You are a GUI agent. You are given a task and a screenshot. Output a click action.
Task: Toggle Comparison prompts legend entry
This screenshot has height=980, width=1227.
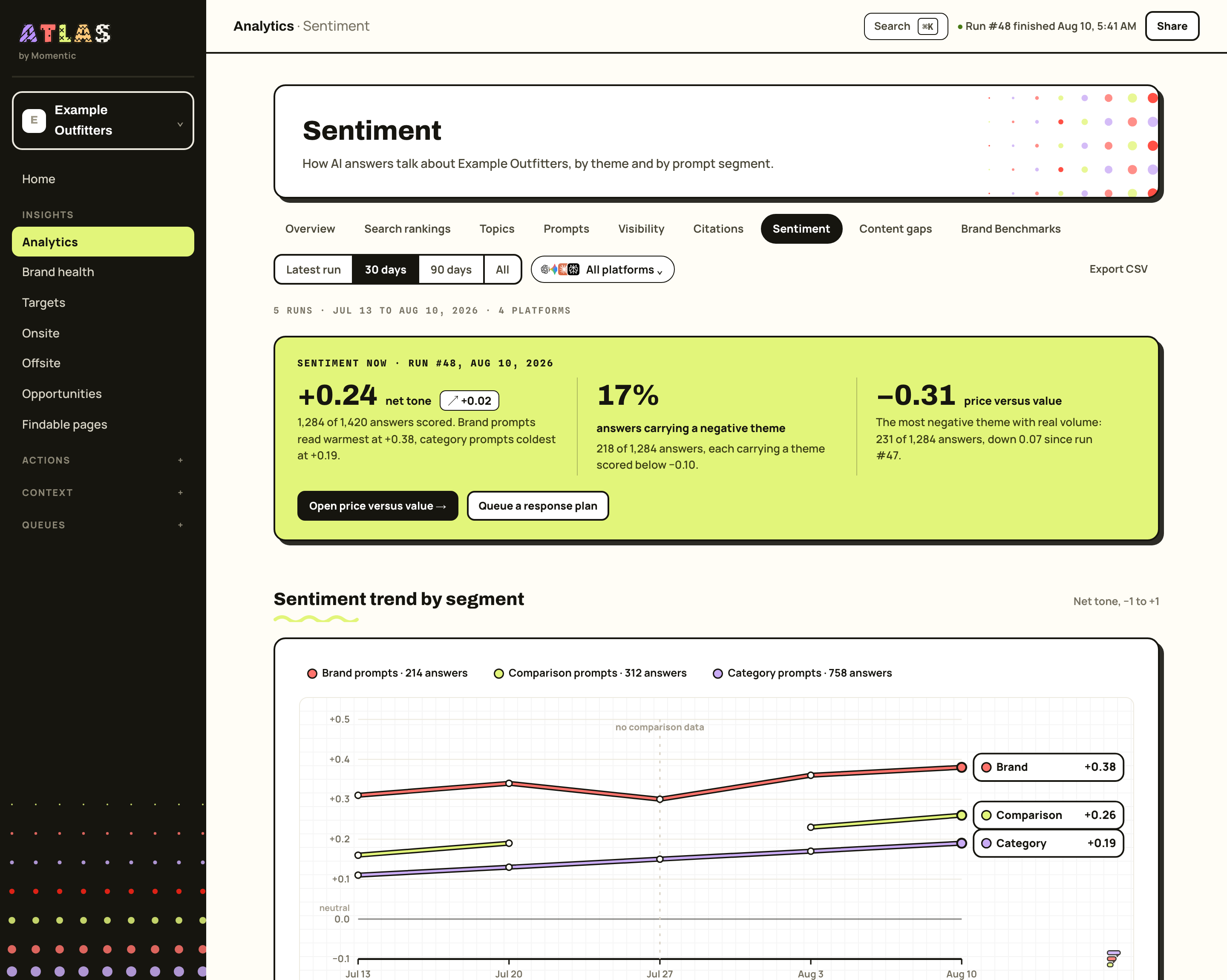coord(590,673)
